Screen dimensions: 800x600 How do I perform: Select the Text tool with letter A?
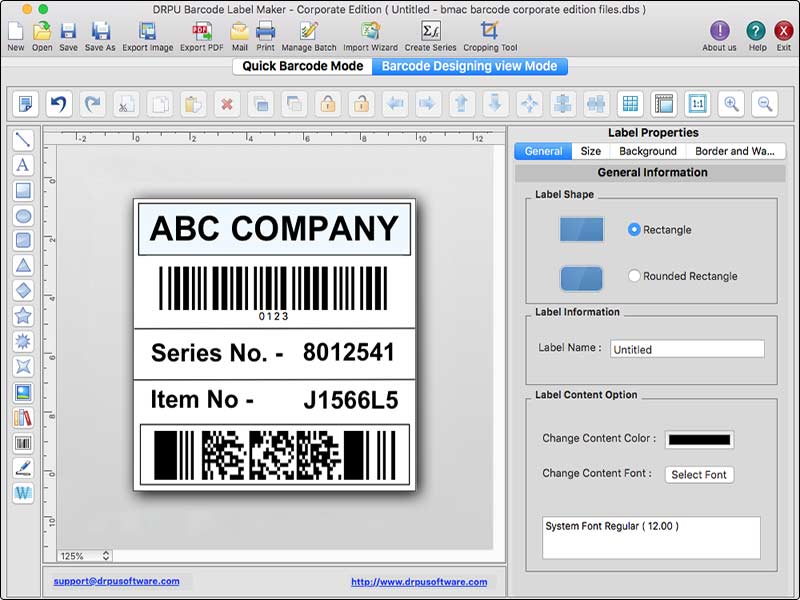pos(23,165)
